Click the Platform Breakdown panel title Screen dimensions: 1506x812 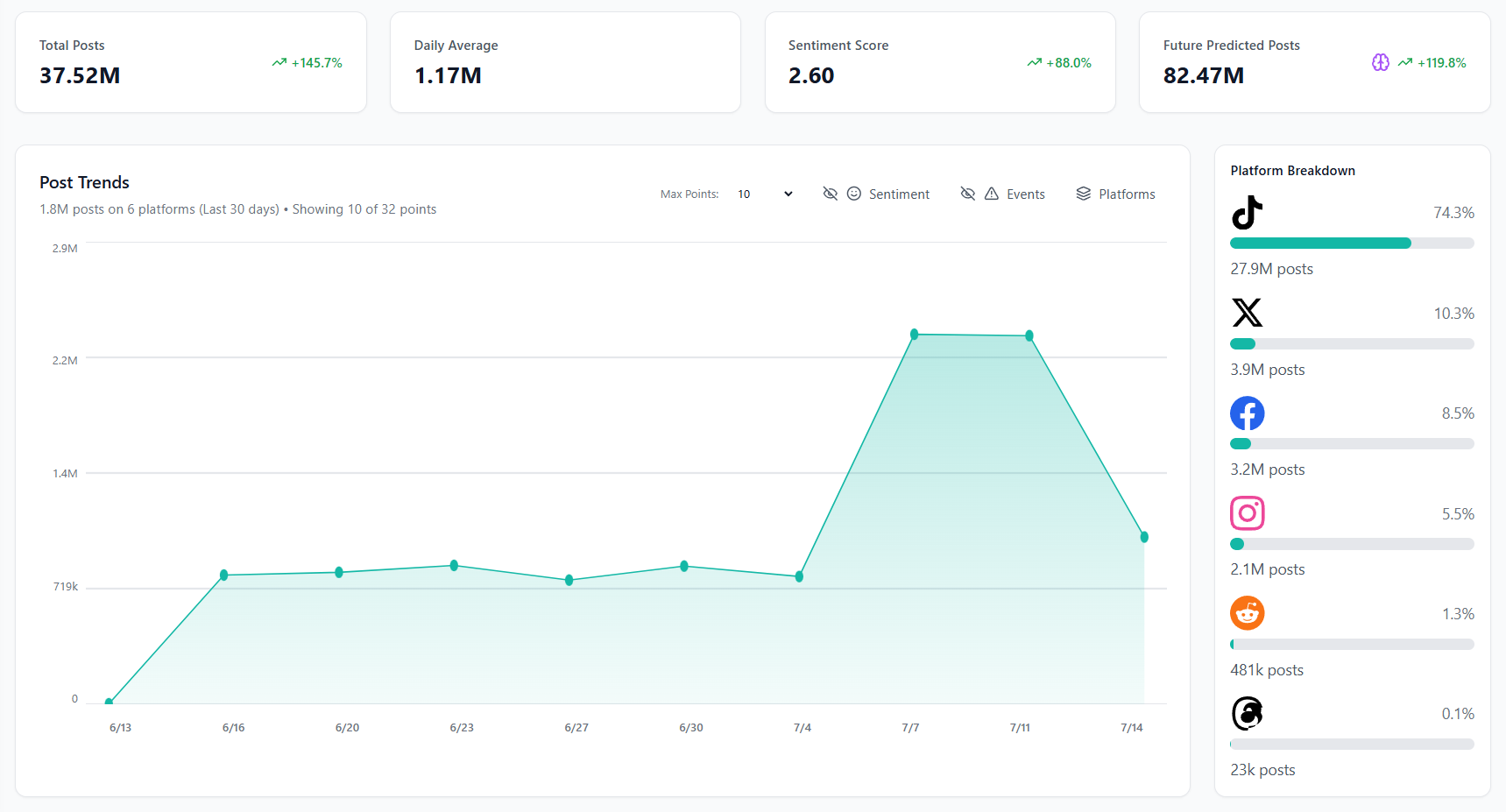point(1292,170)
